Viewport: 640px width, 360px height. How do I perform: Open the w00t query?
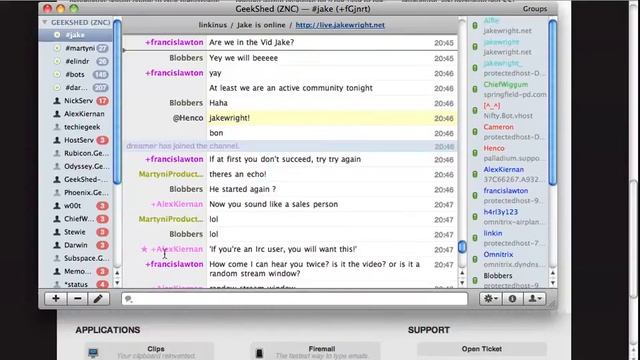point(72,206)
